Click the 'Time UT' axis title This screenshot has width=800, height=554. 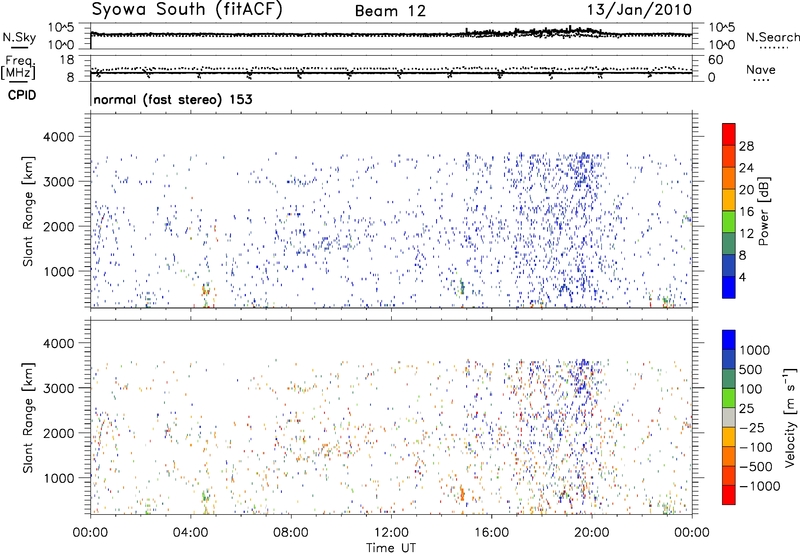[x=391, y=548]
